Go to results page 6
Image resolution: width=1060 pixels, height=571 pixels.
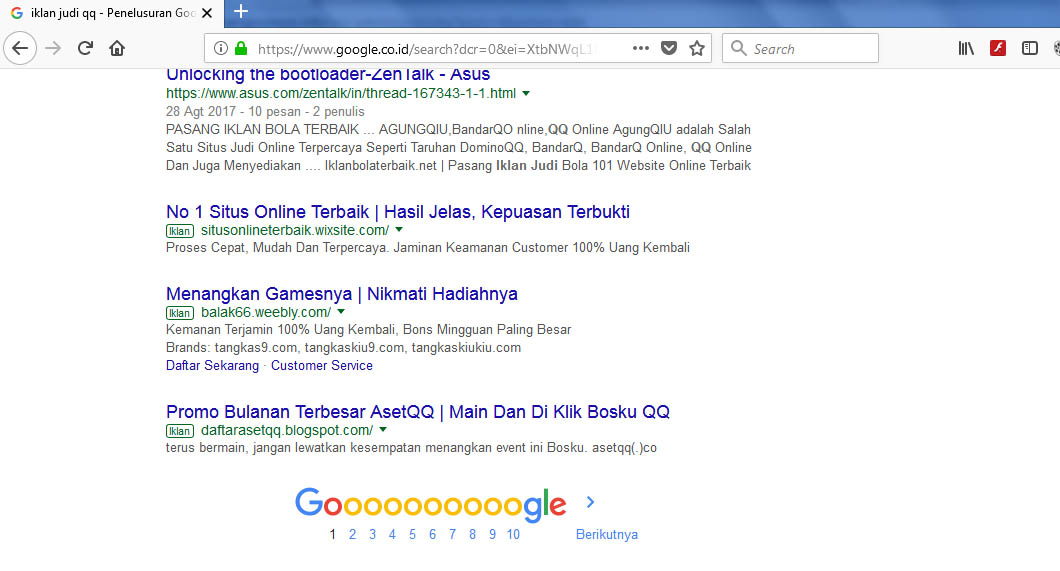[432, 535]
